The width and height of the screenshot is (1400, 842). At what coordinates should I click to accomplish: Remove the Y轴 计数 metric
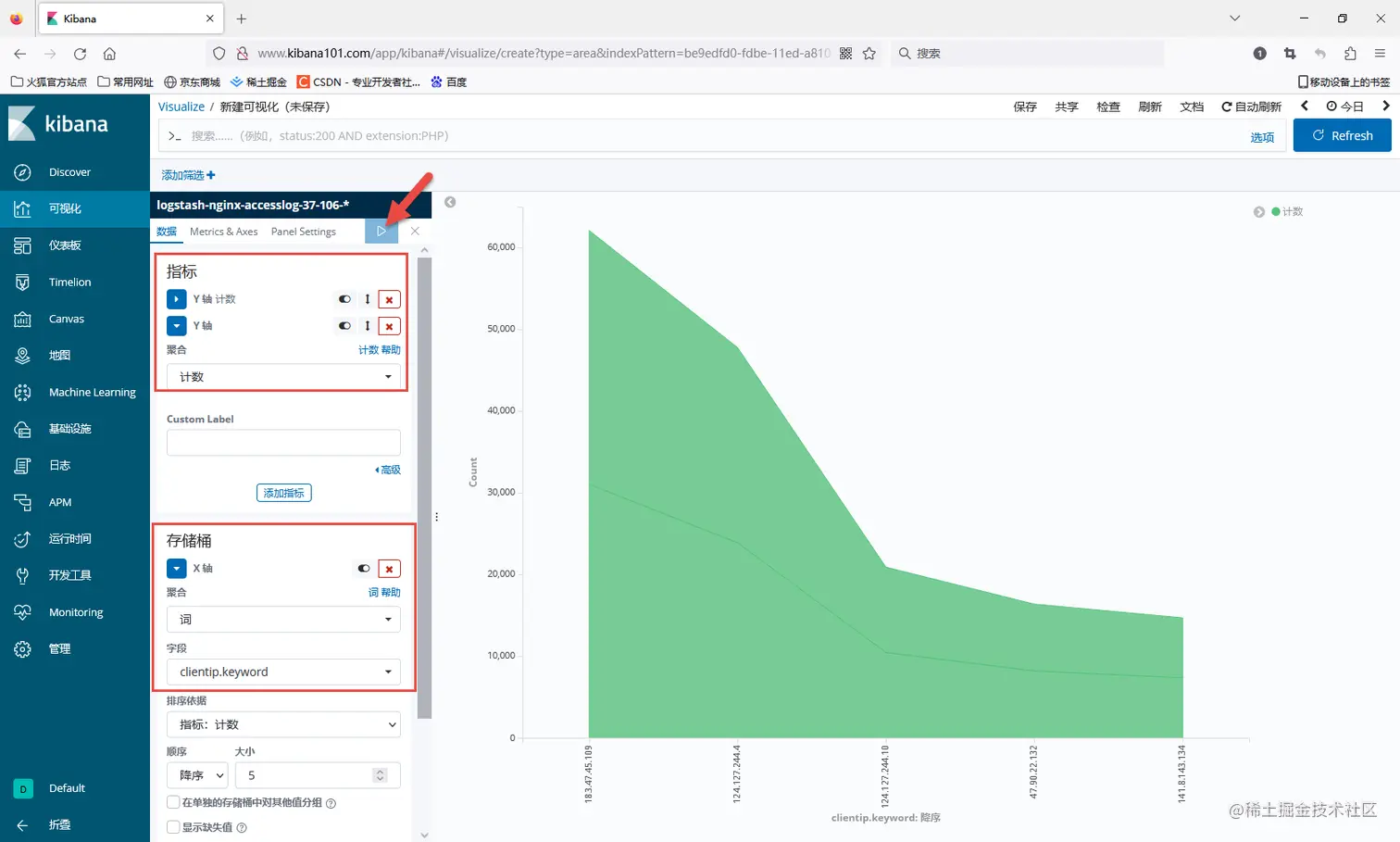pyautogui.click(x=390, y=299)
